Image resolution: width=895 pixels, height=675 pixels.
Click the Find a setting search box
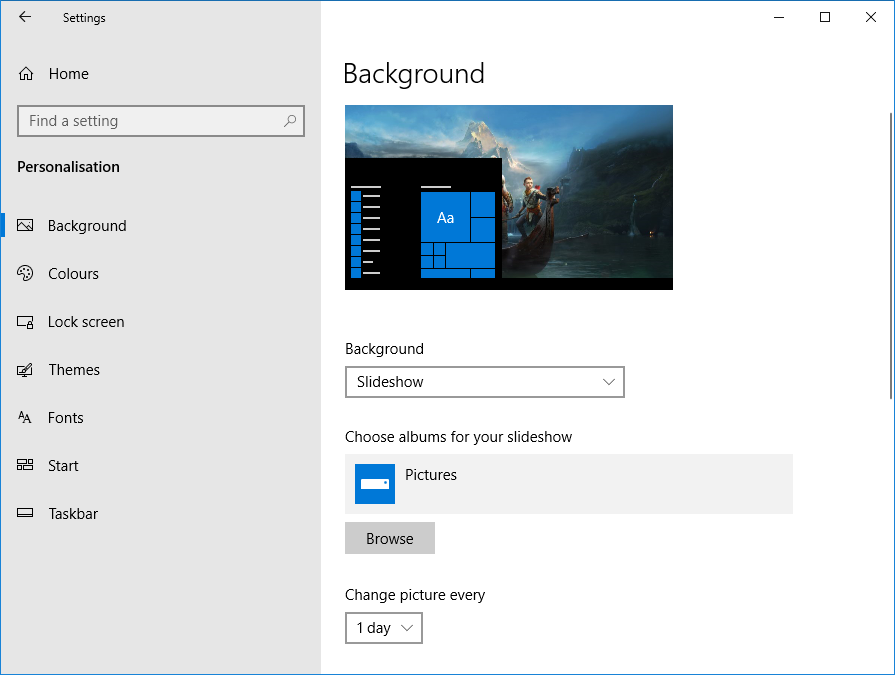pos(150,121)
